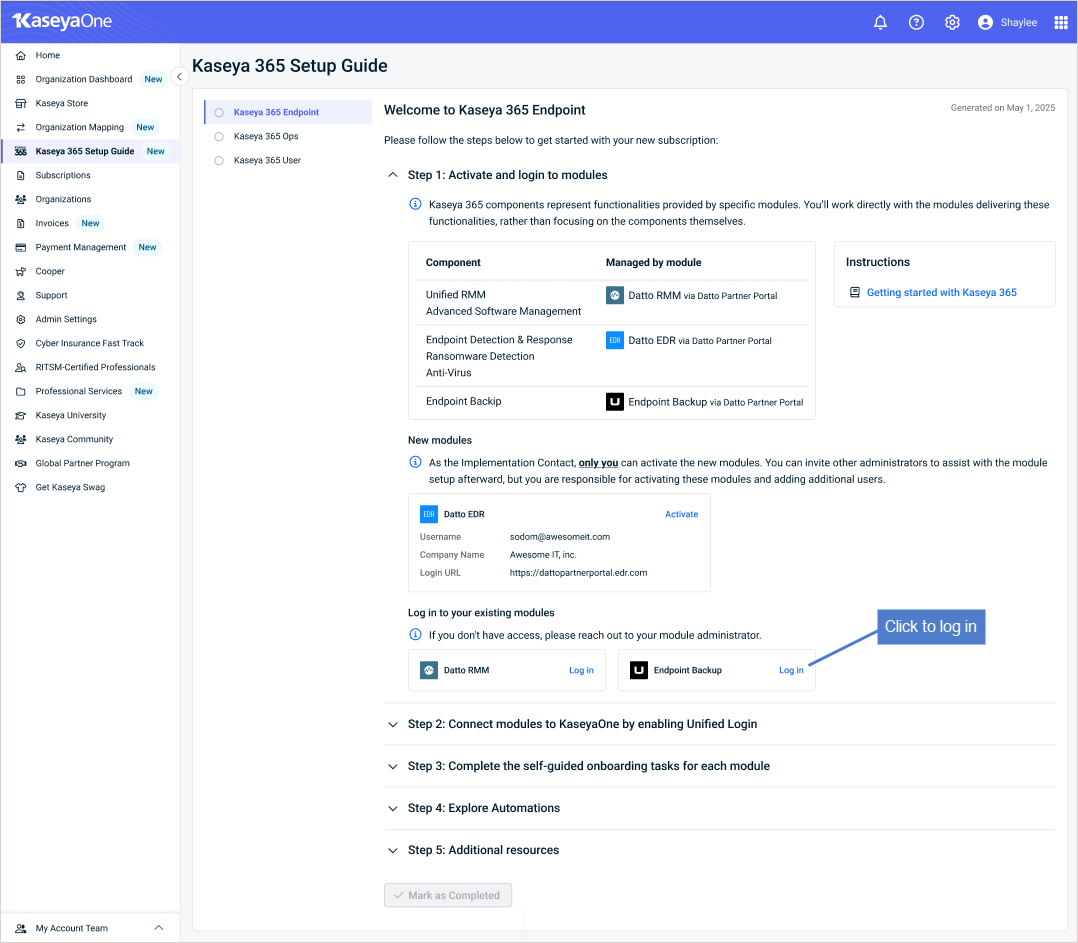This screenshot has width=1078, height=943.
Task: Collapse Step 1 Activate and login section
Action: (393, 175)
